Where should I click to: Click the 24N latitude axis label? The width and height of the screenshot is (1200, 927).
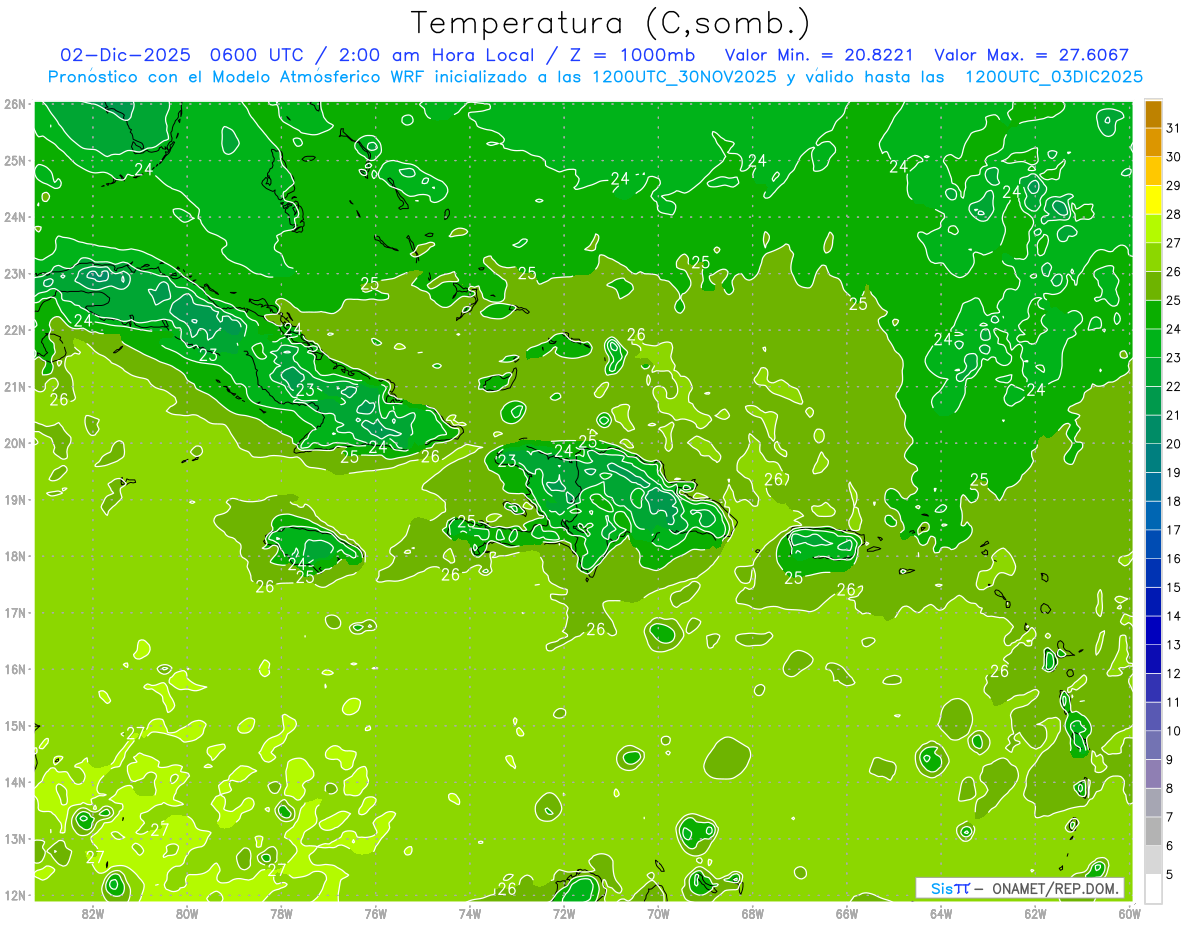point(14,217)
